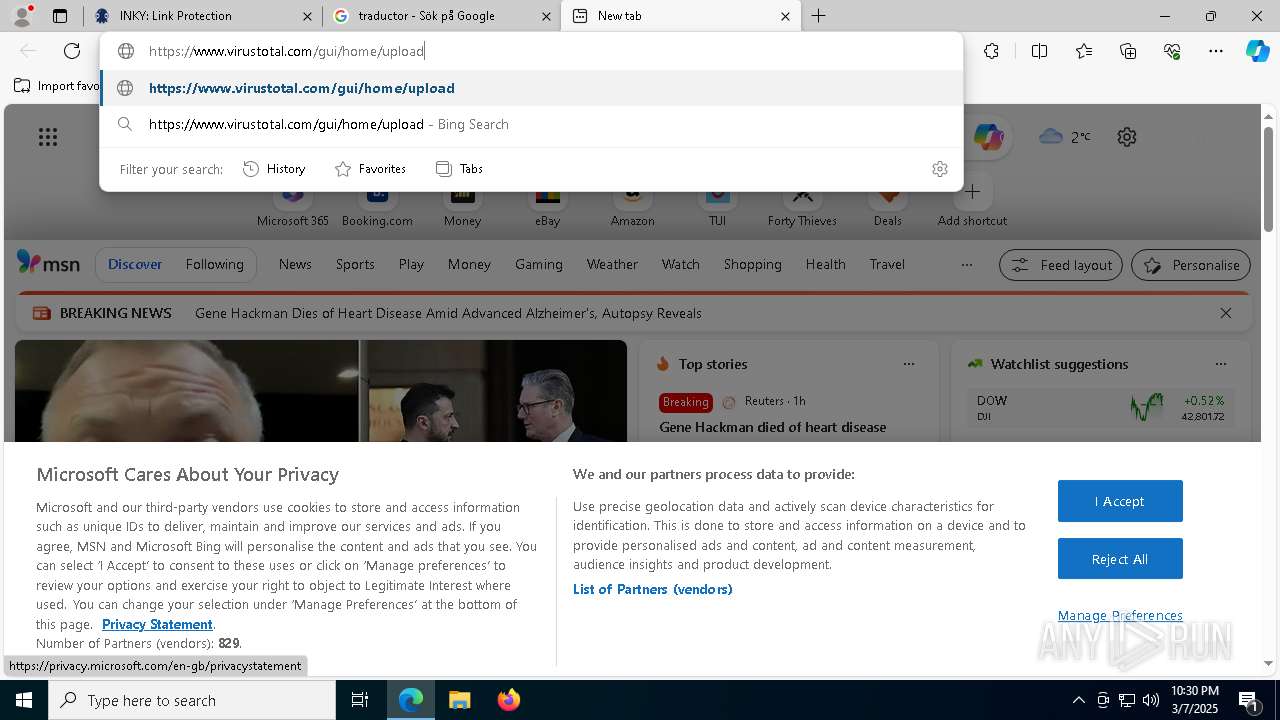1280x720 pixels.
Task: Open the News category
Action: click(x=295, y=265)
